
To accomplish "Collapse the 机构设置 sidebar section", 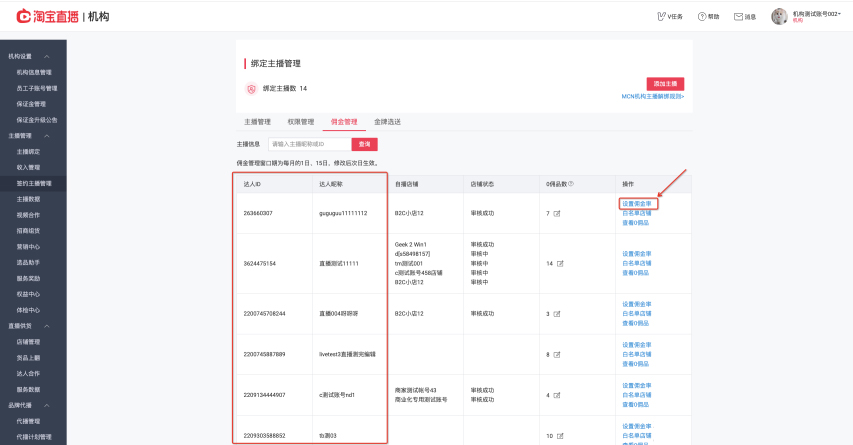I will 47,57.
